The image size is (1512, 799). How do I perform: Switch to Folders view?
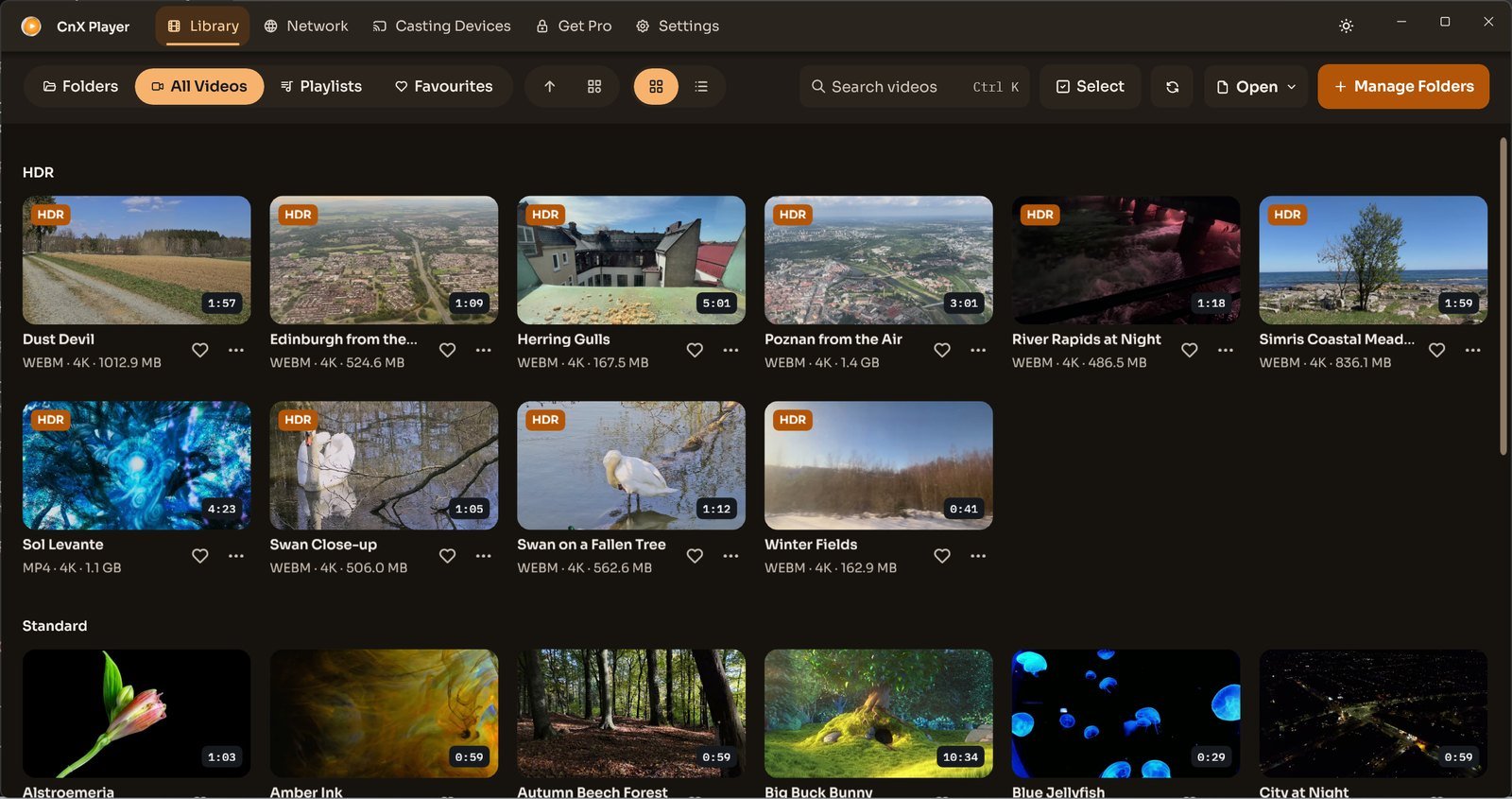80,87
